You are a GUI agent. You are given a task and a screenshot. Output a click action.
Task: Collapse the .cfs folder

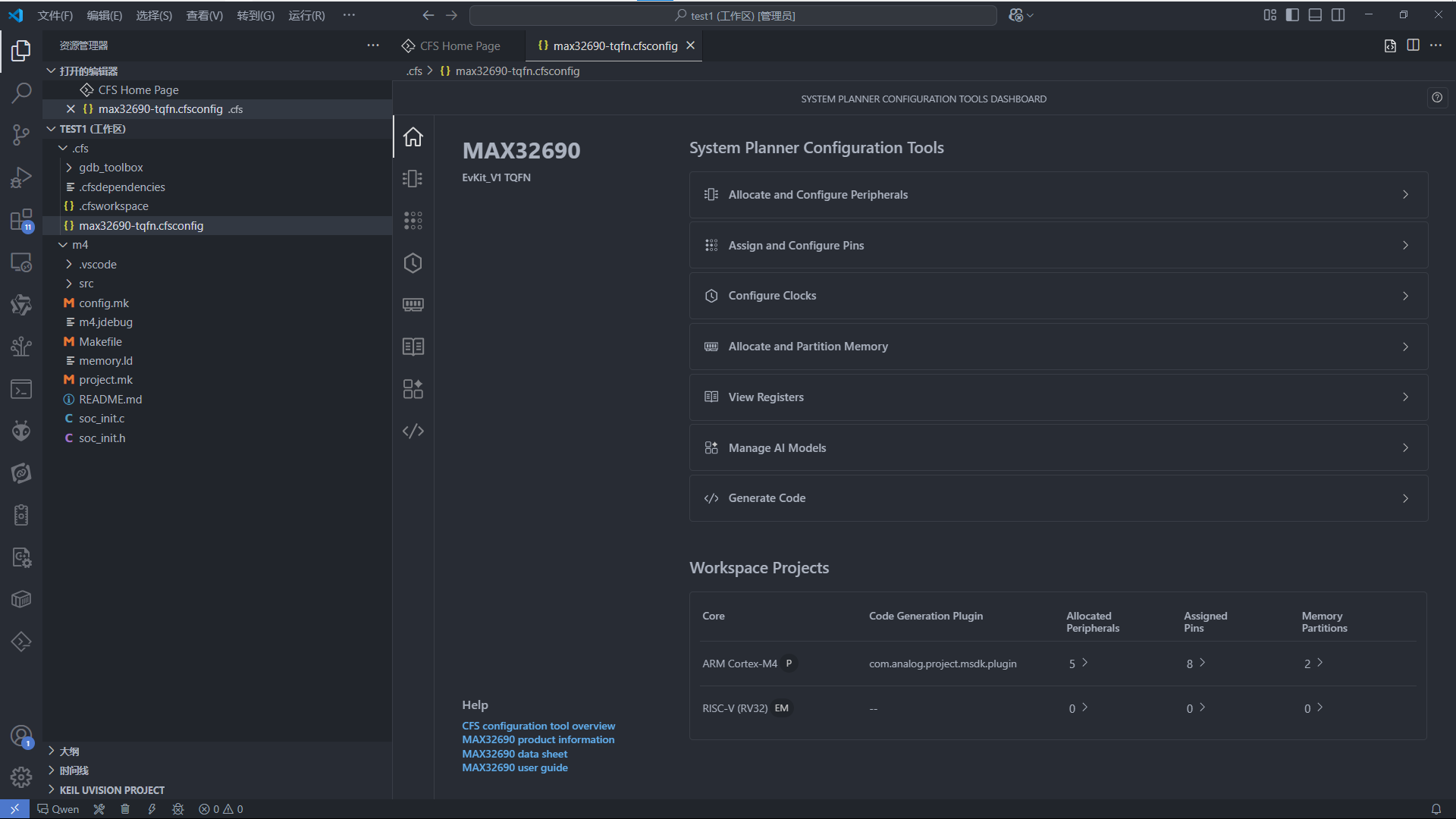pyautogui.click(x=218, y=149)
